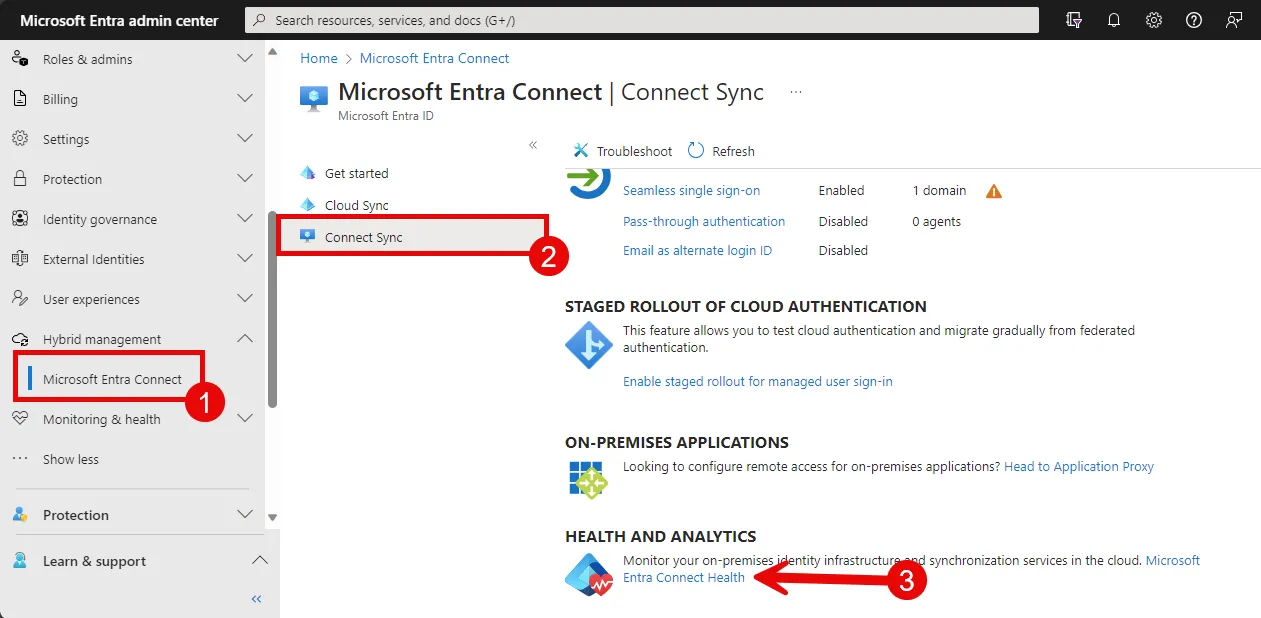The height and width of the screenshot is (618, 1261).
Task: Click the seamless single sign-on warning triangle
Action: point(994,191)
